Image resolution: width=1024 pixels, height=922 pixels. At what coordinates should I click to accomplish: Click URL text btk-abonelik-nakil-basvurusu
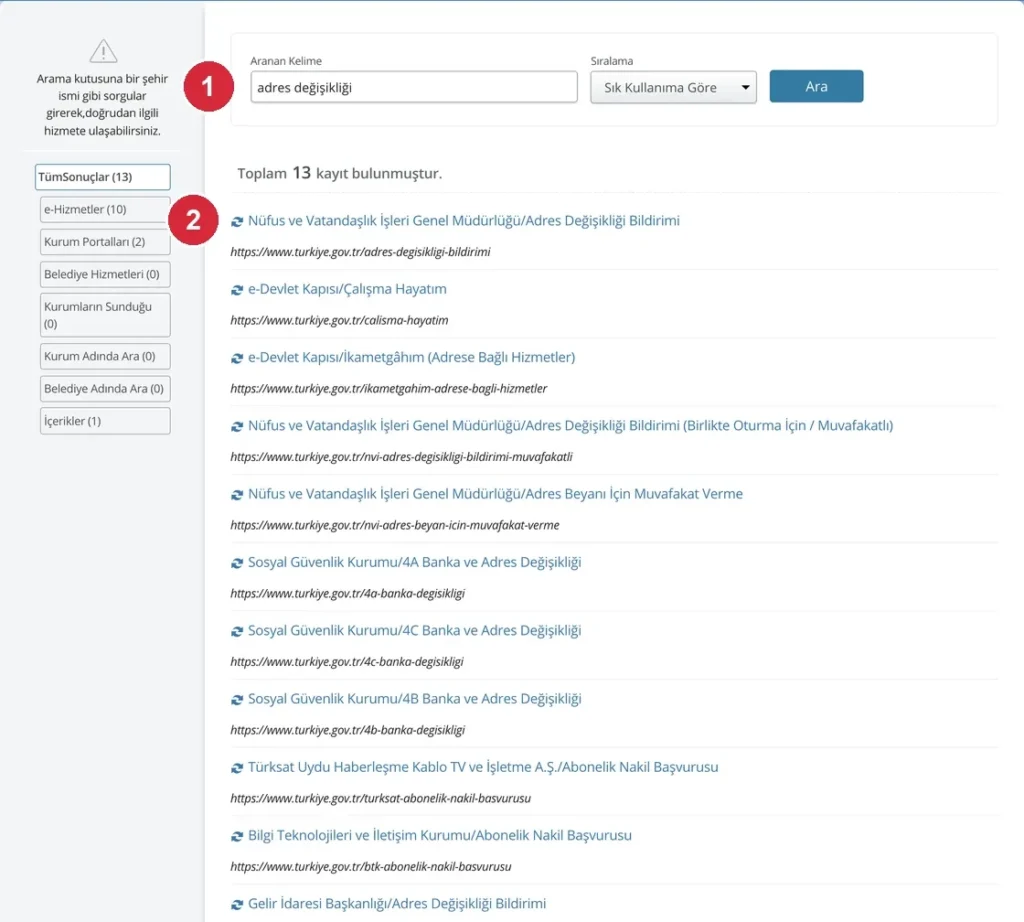coord(371,866)
